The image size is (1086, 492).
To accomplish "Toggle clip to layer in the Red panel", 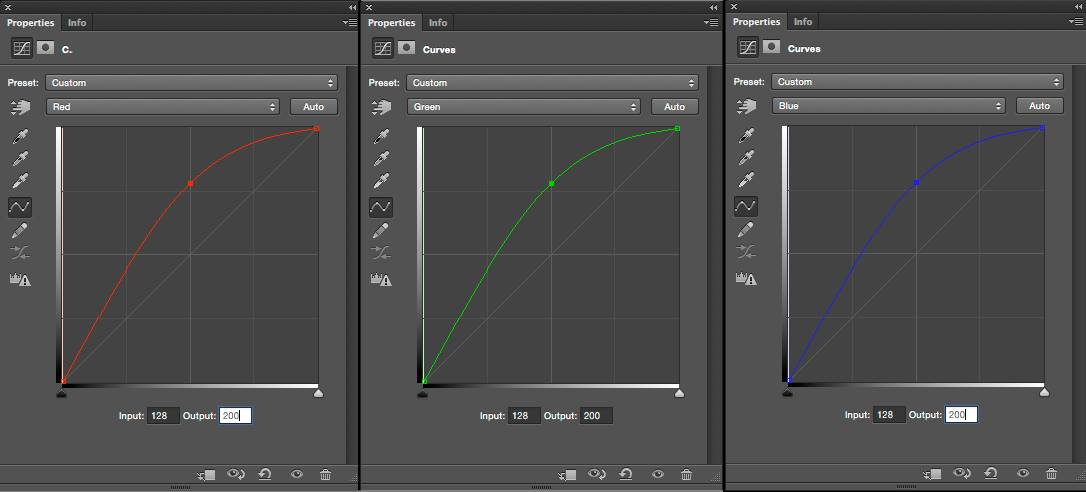I will pyautogui.click(x=206, y=475).
